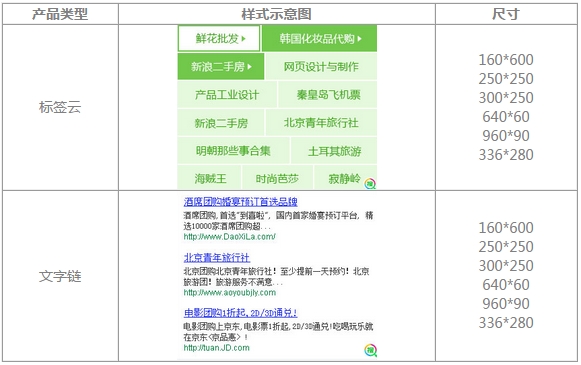Click 300*250 in the 文字链 row
Image resolution: width=581 pixels, height=365 pixels.
tap(506, 266)
